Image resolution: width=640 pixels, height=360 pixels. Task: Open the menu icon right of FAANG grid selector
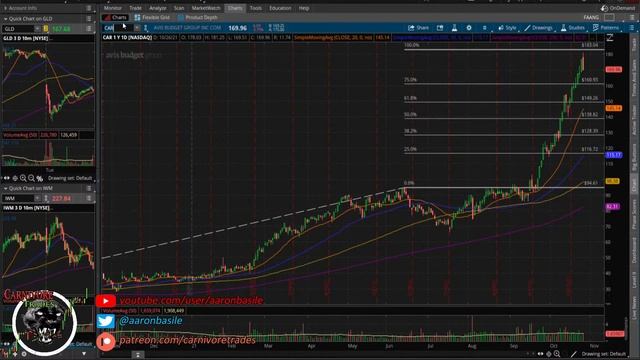[631, 18]
